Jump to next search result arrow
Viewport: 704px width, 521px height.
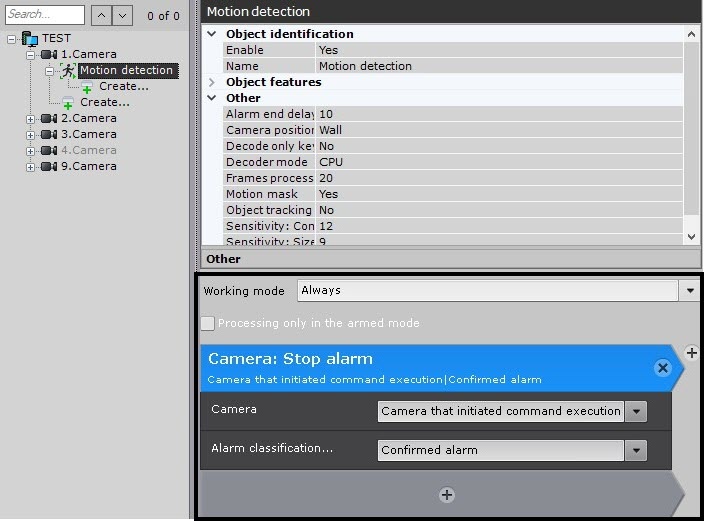tap(121, 15)
